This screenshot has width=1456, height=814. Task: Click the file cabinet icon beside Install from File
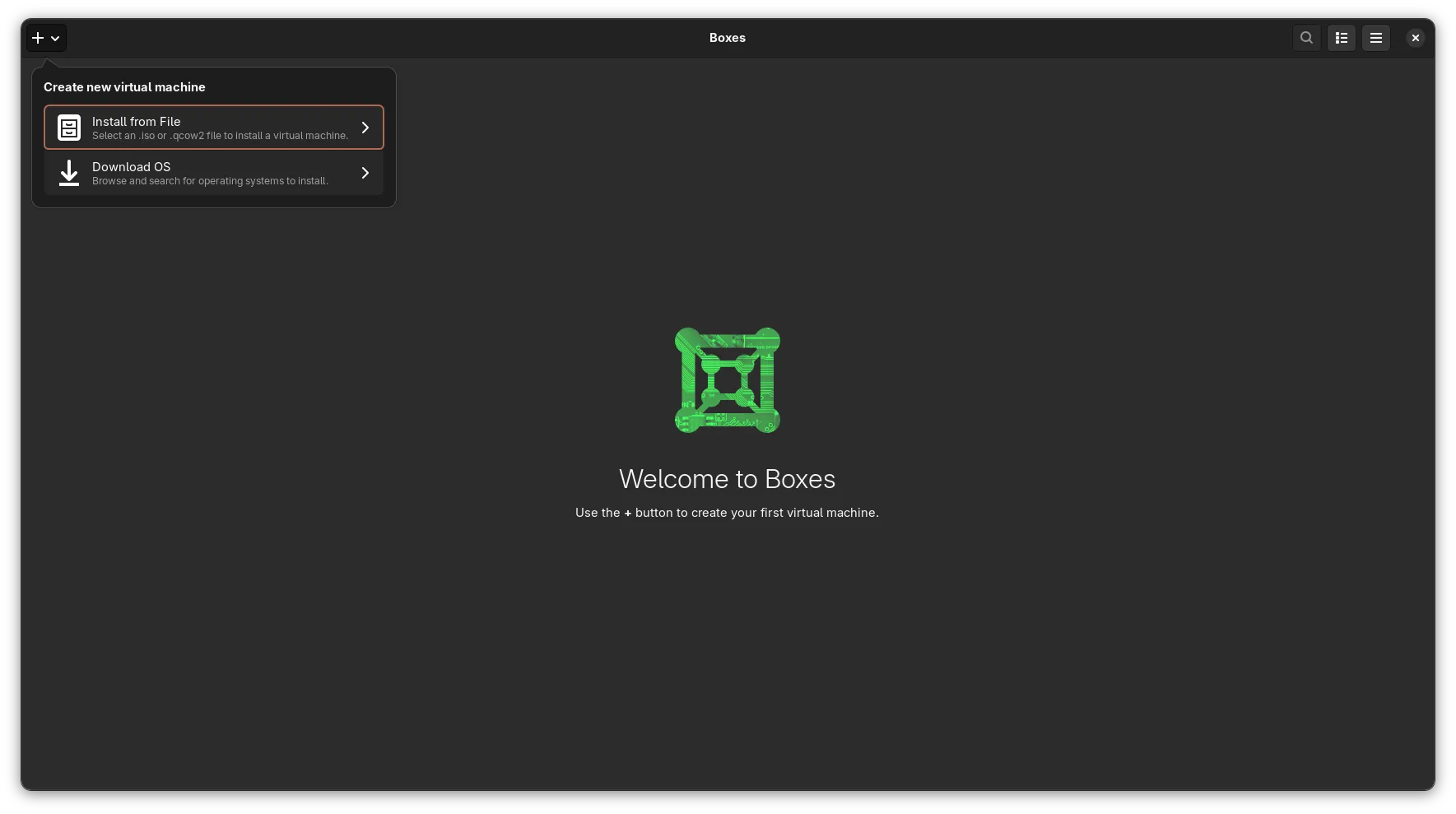click(69, 128)
